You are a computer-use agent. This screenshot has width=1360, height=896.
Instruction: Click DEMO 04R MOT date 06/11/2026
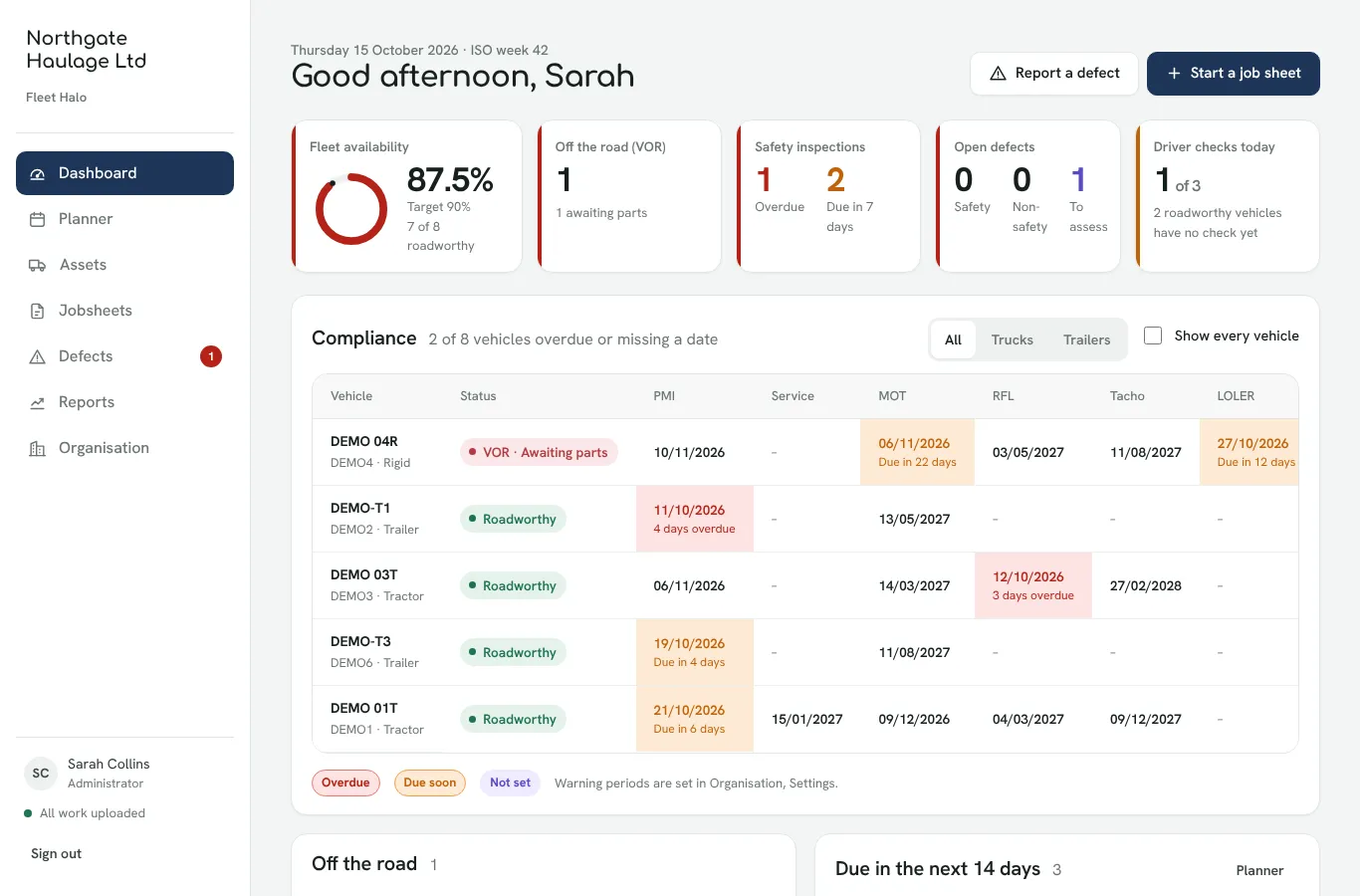pyautogui.click(x=914, y=443)
